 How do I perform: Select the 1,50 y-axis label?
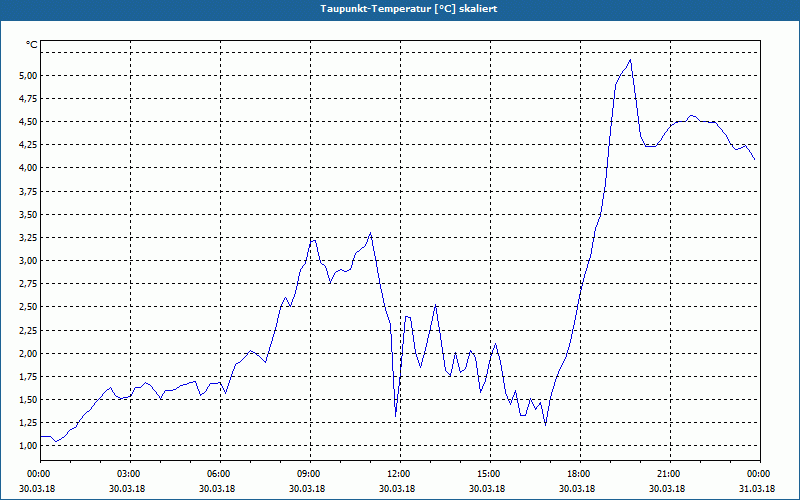coord(29,399)
